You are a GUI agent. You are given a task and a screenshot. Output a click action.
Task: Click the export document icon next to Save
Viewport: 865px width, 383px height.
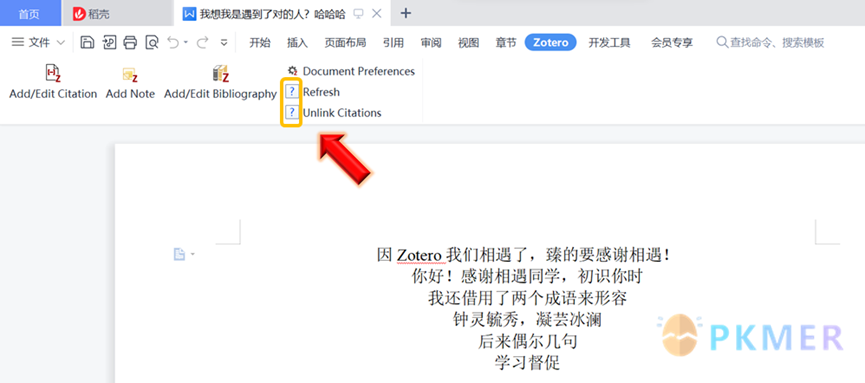coord(109,42)
